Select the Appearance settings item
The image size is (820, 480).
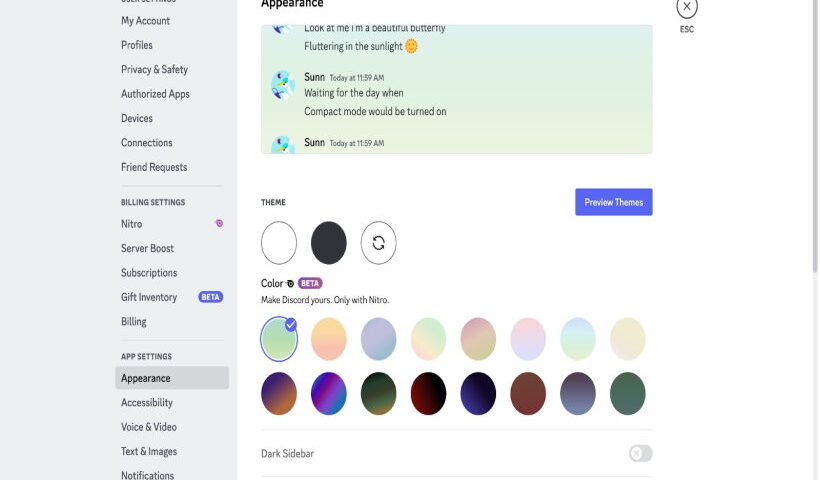click(x=172, y=378)
